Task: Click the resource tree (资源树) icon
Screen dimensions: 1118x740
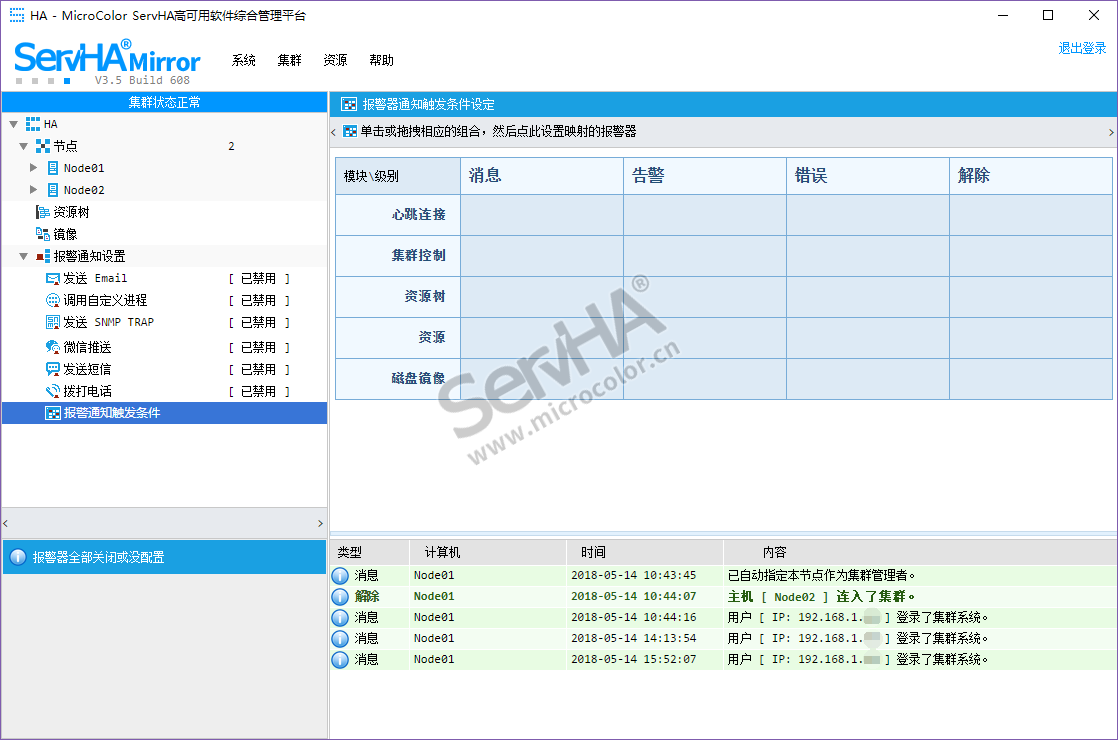Action: point(43,212)
